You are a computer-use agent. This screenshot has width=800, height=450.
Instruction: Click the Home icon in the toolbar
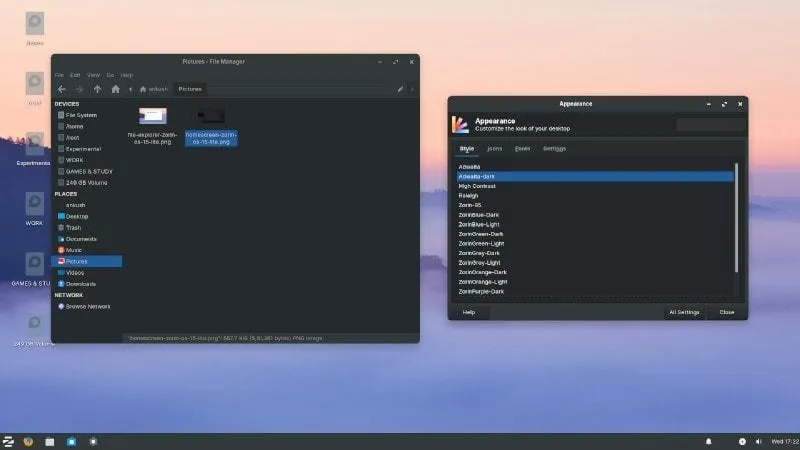[115, 89]
